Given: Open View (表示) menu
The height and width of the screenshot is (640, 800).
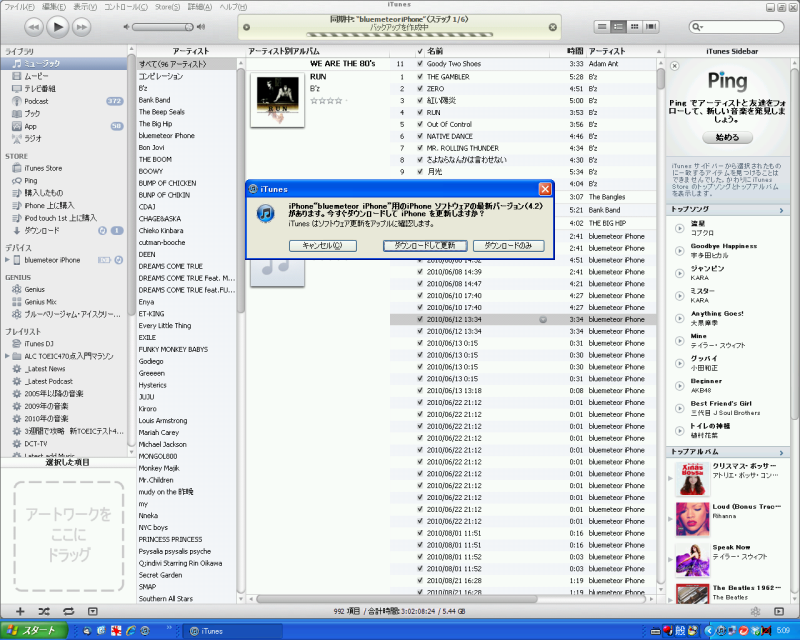Looking at the screenshot, I should (x=85, y=7).
